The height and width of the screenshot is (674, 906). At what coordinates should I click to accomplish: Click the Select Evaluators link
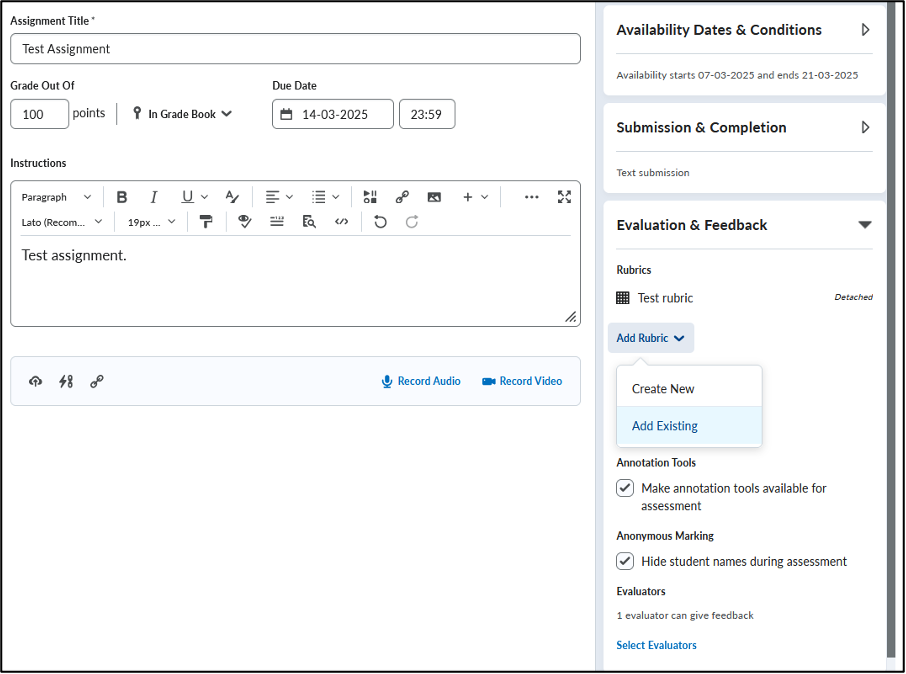(656, 645)
